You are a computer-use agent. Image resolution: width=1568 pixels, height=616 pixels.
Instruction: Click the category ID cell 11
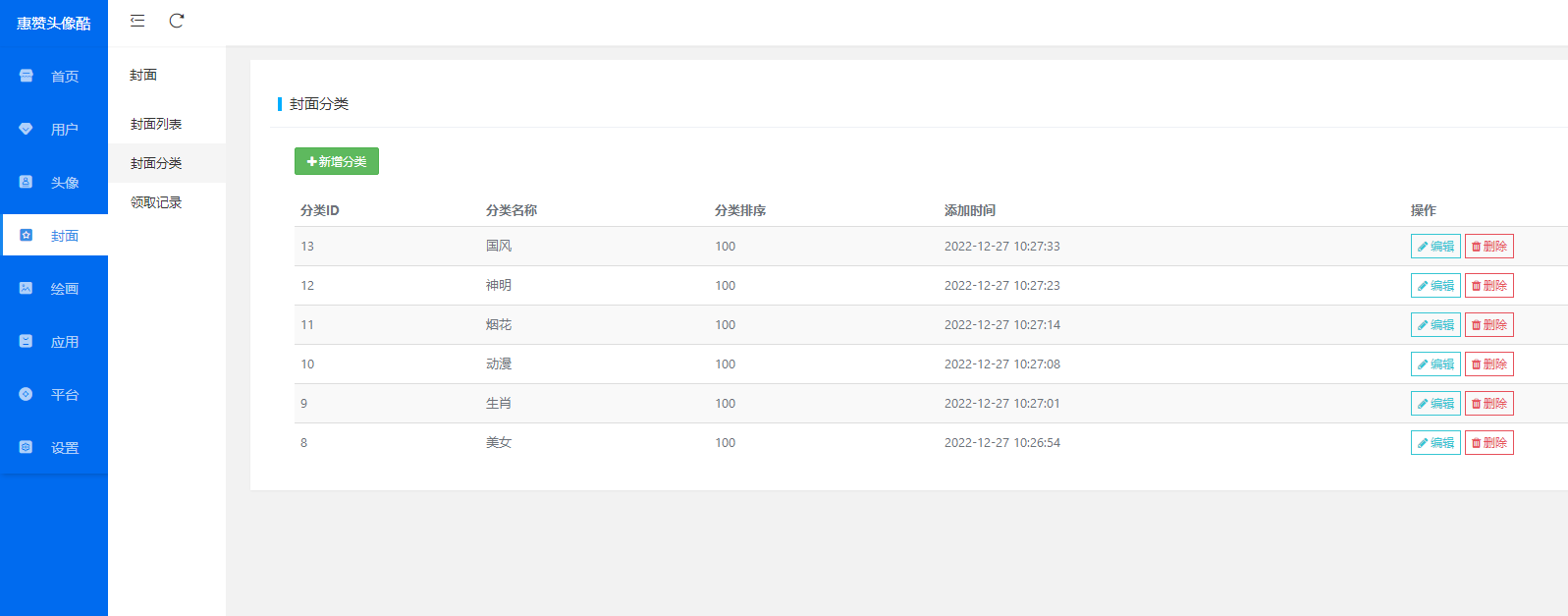307,324
